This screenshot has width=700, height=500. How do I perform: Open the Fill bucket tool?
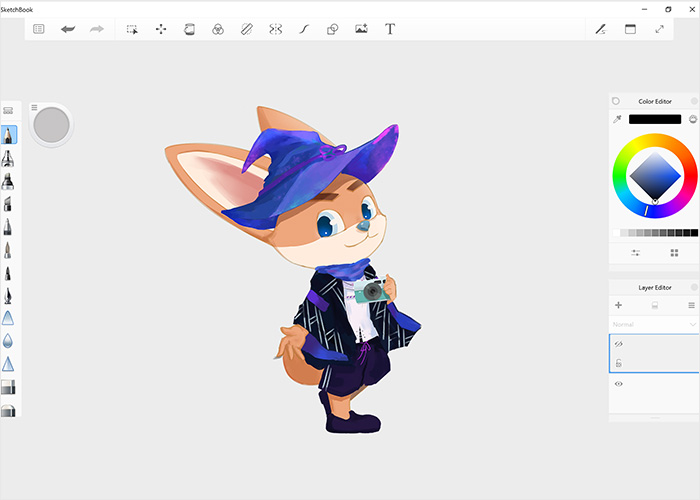pyautogui.click(x=189, y=29)
